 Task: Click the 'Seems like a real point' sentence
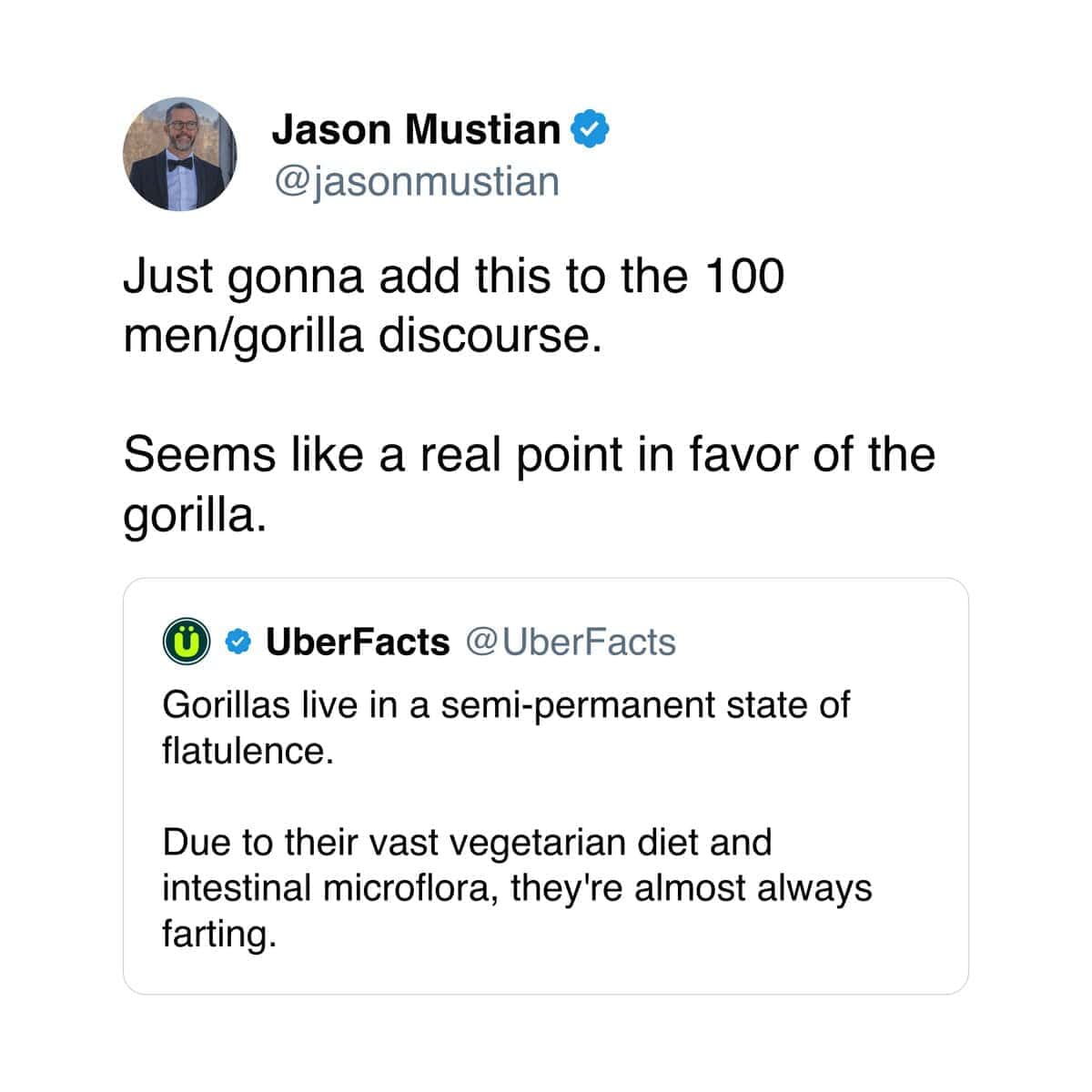pos(529,484)
